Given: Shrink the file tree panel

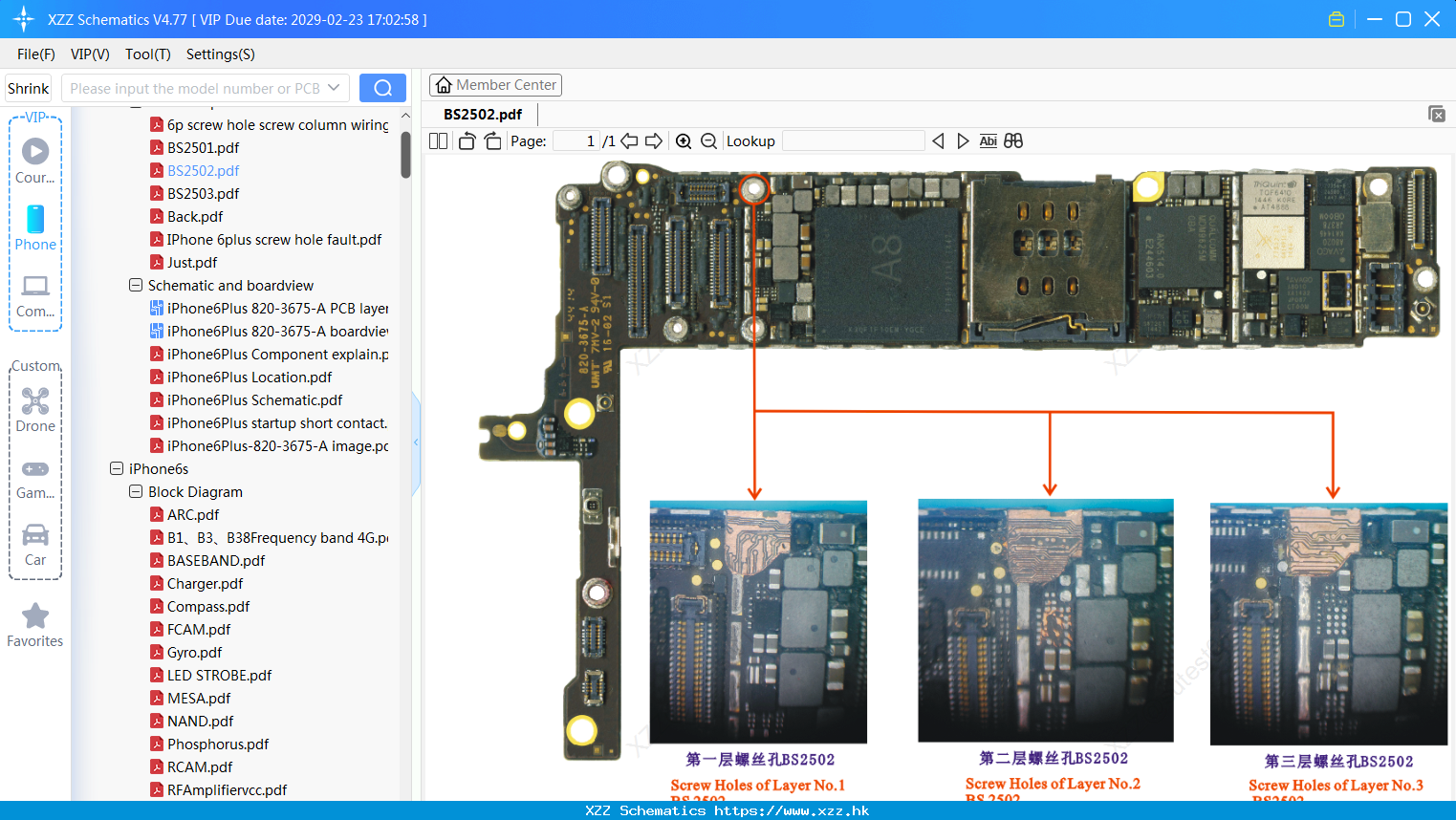Looking at the screenshot, I should click(x=28, y=88).
